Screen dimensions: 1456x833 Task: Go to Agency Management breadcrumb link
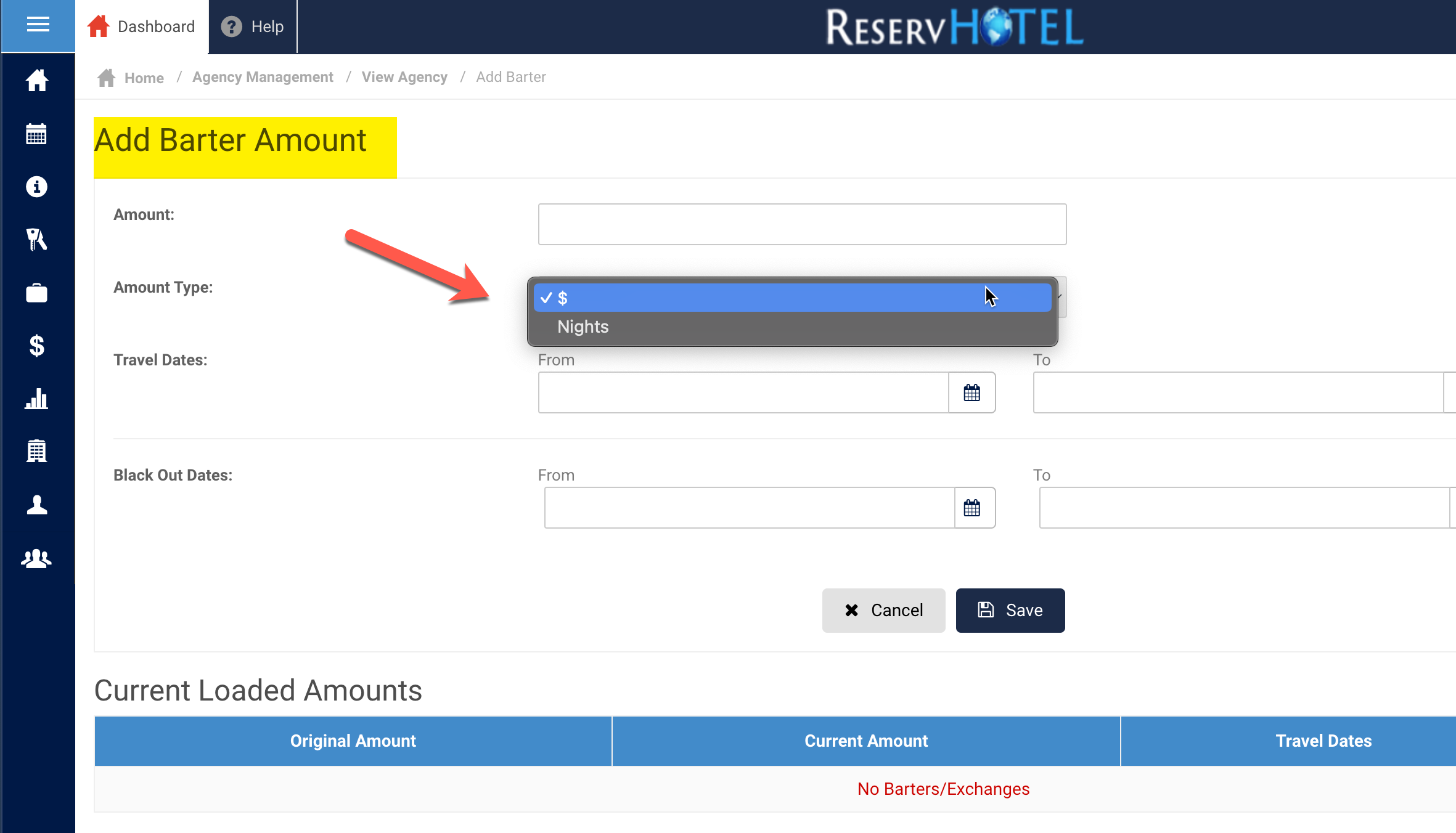[263, 77]
